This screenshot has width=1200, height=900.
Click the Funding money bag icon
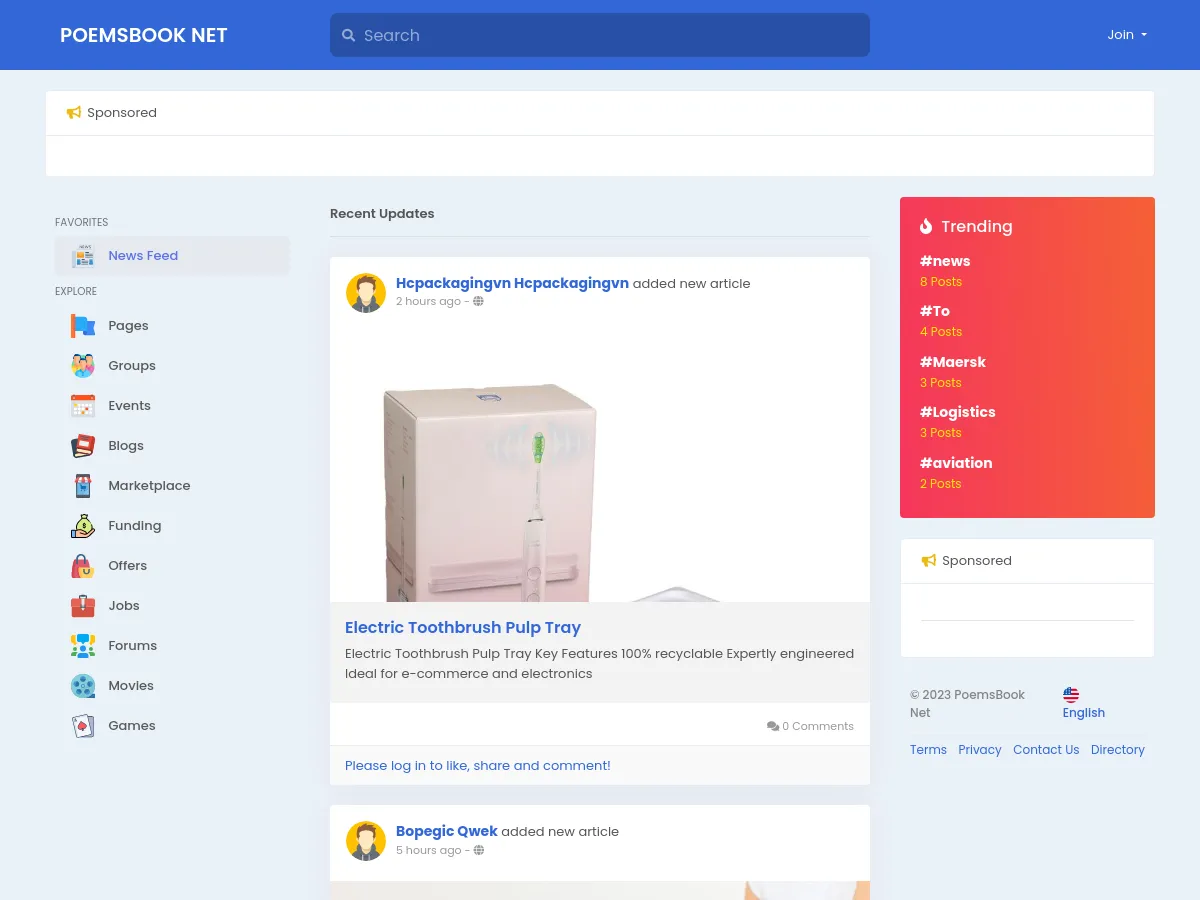point(83,526)
